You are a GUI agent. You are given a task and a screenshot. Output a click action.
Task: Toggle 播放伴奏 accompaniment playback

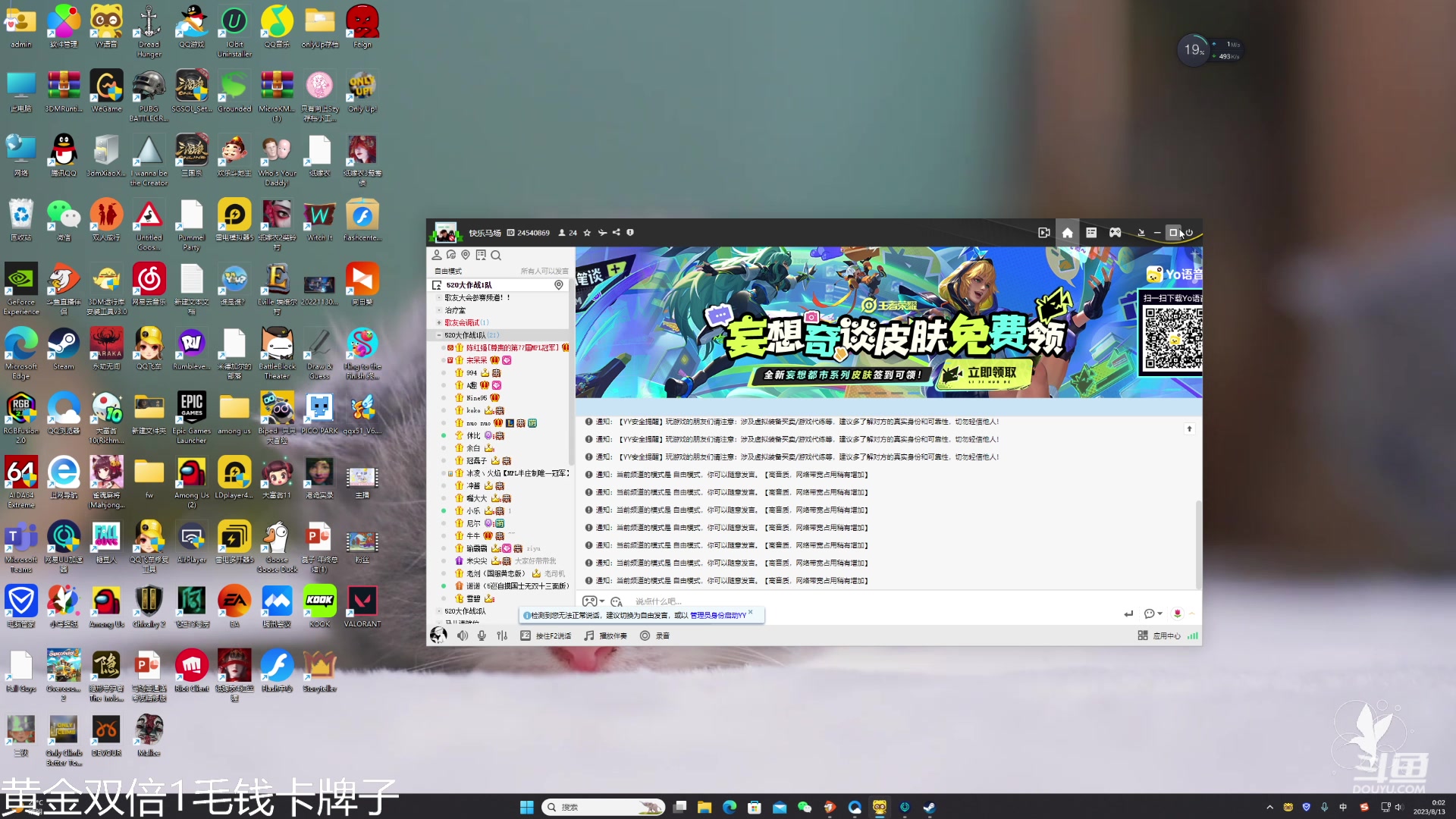(x=605, y=635)
